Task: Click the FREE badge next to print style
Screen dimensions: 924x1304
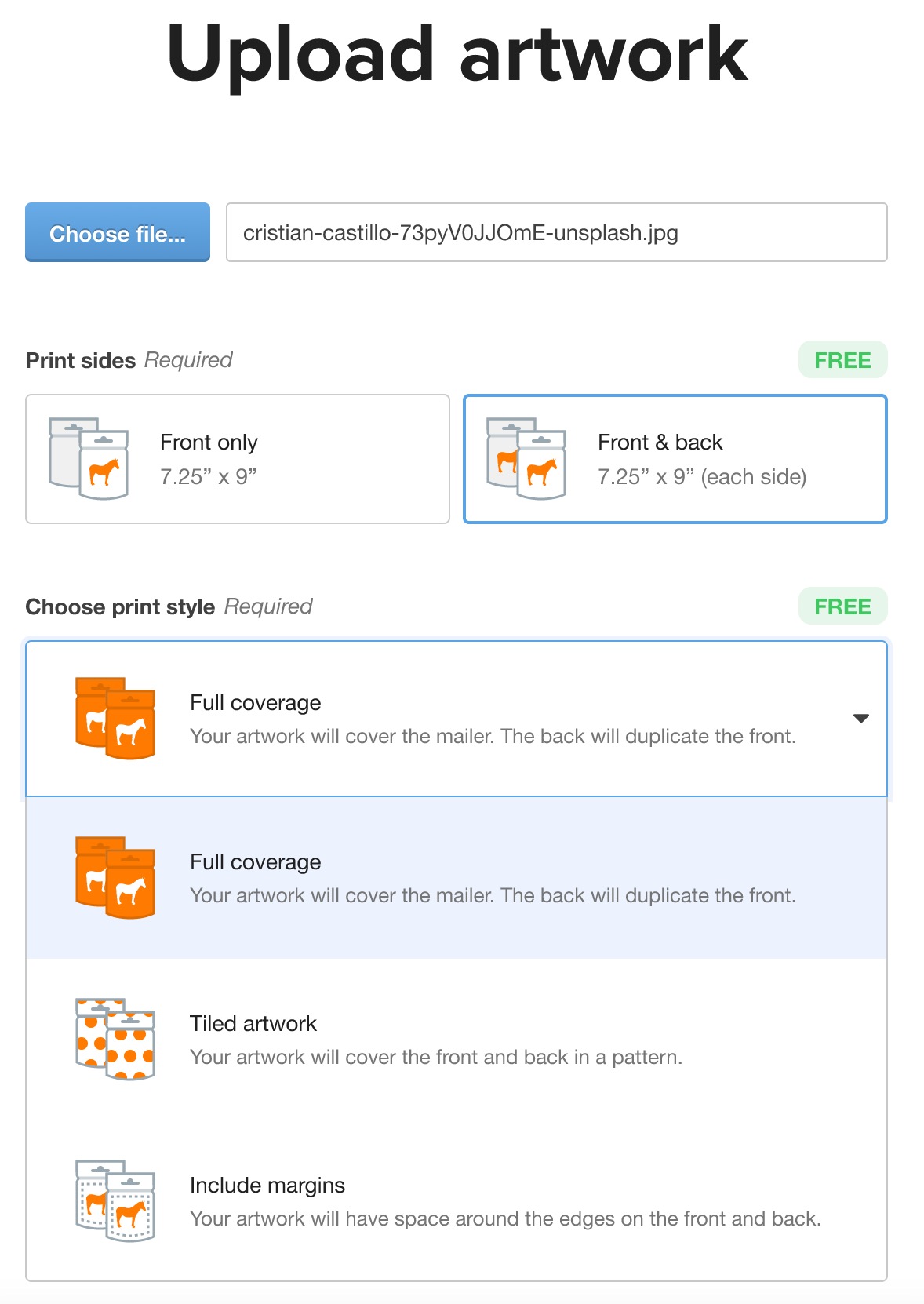Action: coord(842,606)
